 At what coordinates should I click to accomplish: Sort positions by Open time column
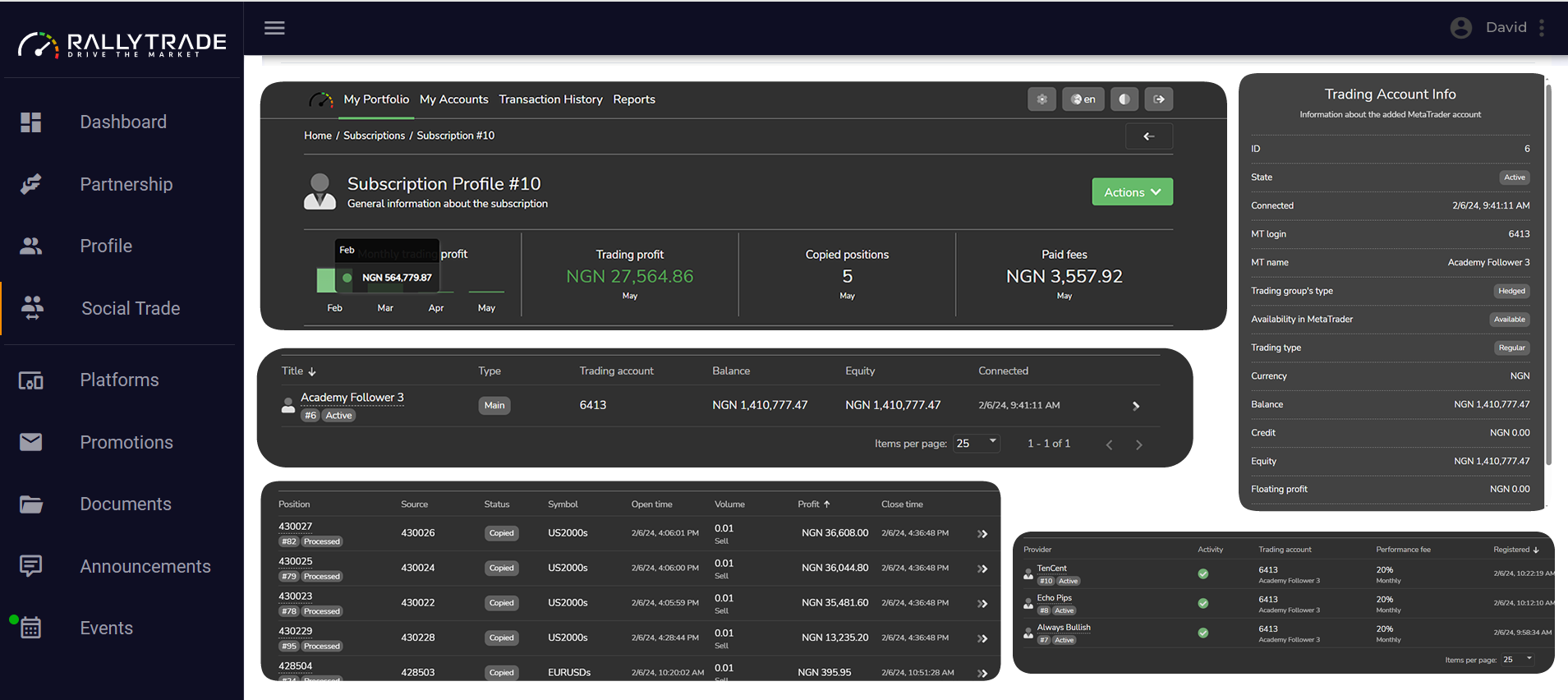click(x=651, y=504)
